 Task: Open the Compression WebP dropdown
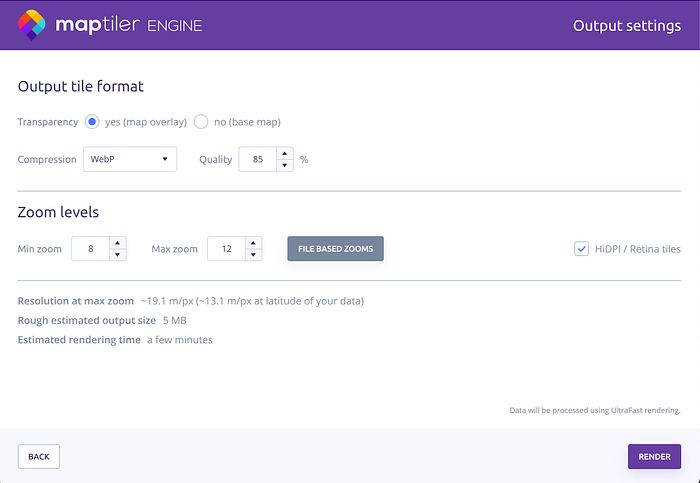[x=130, y=159]
